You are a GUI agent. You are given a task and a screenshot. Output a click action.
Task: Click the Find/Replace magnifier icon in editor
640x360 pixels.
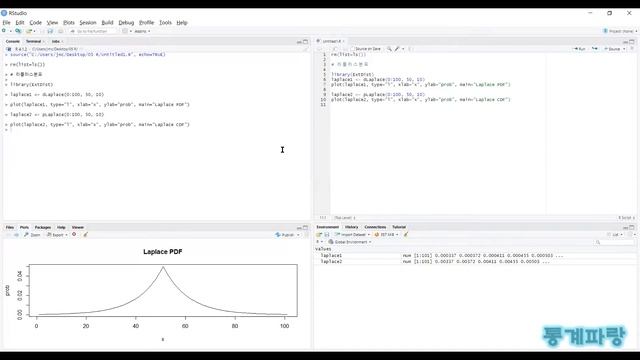pos(389,49)
